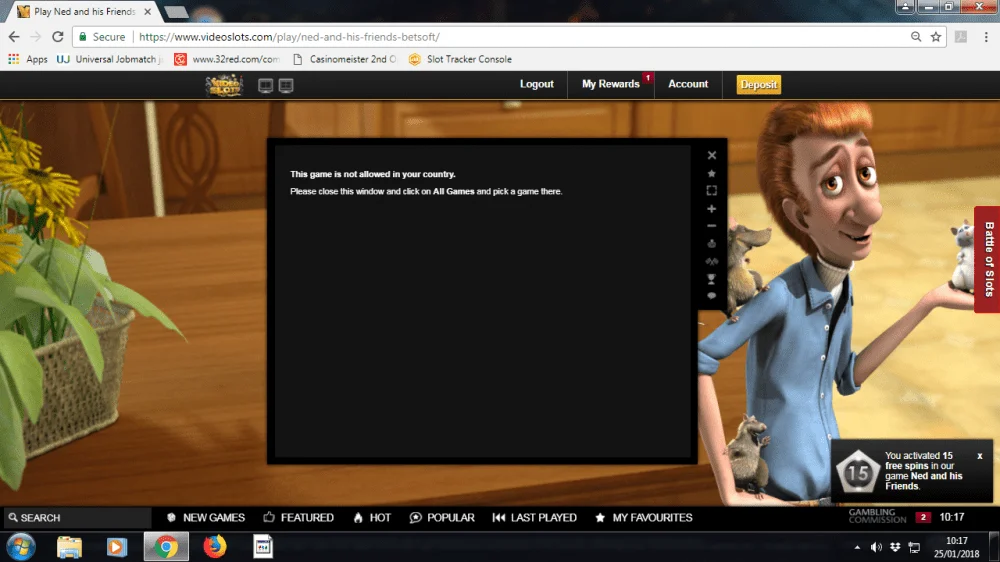Click the red 2 notification badge
Screen dimensions: 1000x562
click(x=923, y=517)
